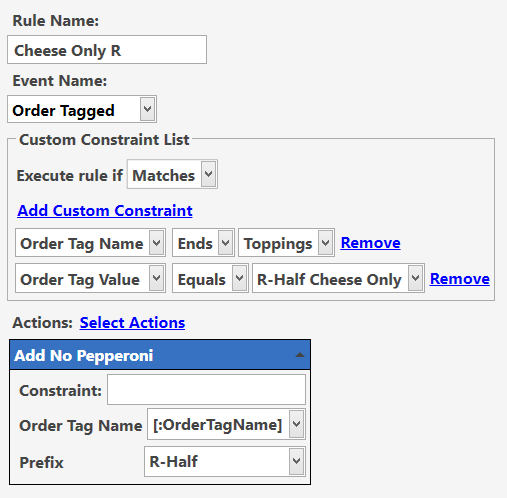This screenshot has width=507, height=498.
Task: Click the action Constraint text field
Action: [x=206, y=390]
